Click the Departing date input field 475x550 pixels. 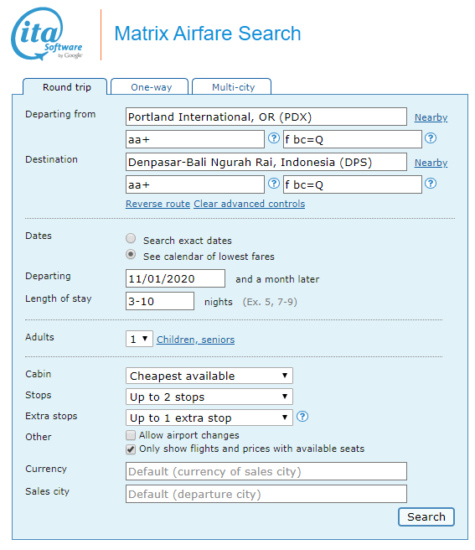click(175, 279)
